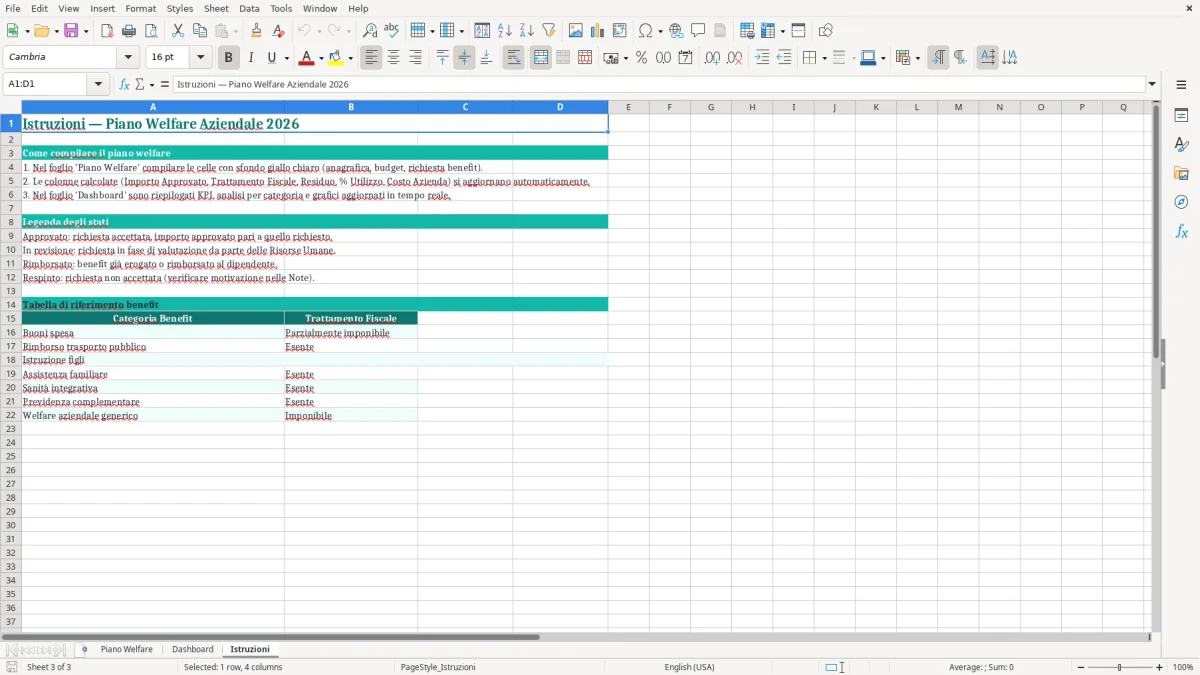
Task: Toggle Center Vertically alignment
Action: tap(464, 58)
